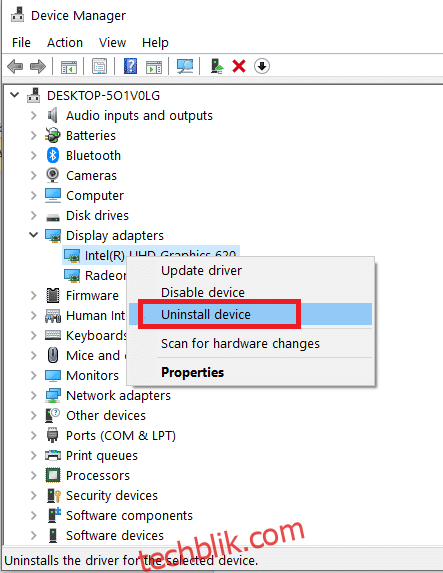
Task: Click the Back arrow toolbar icon
Action: click(x=15, y=67)
